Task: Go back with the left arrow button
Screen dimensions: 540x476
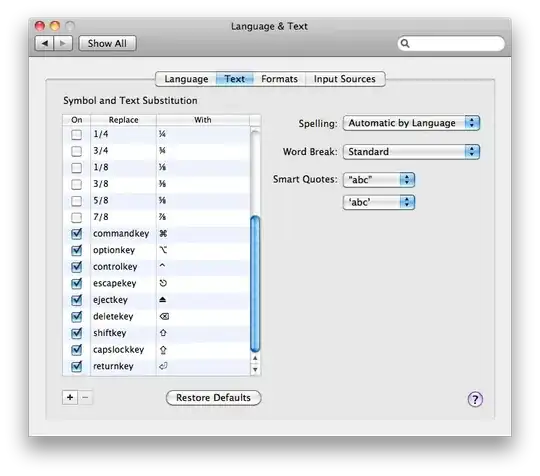Action: click(x=44, y=43)
